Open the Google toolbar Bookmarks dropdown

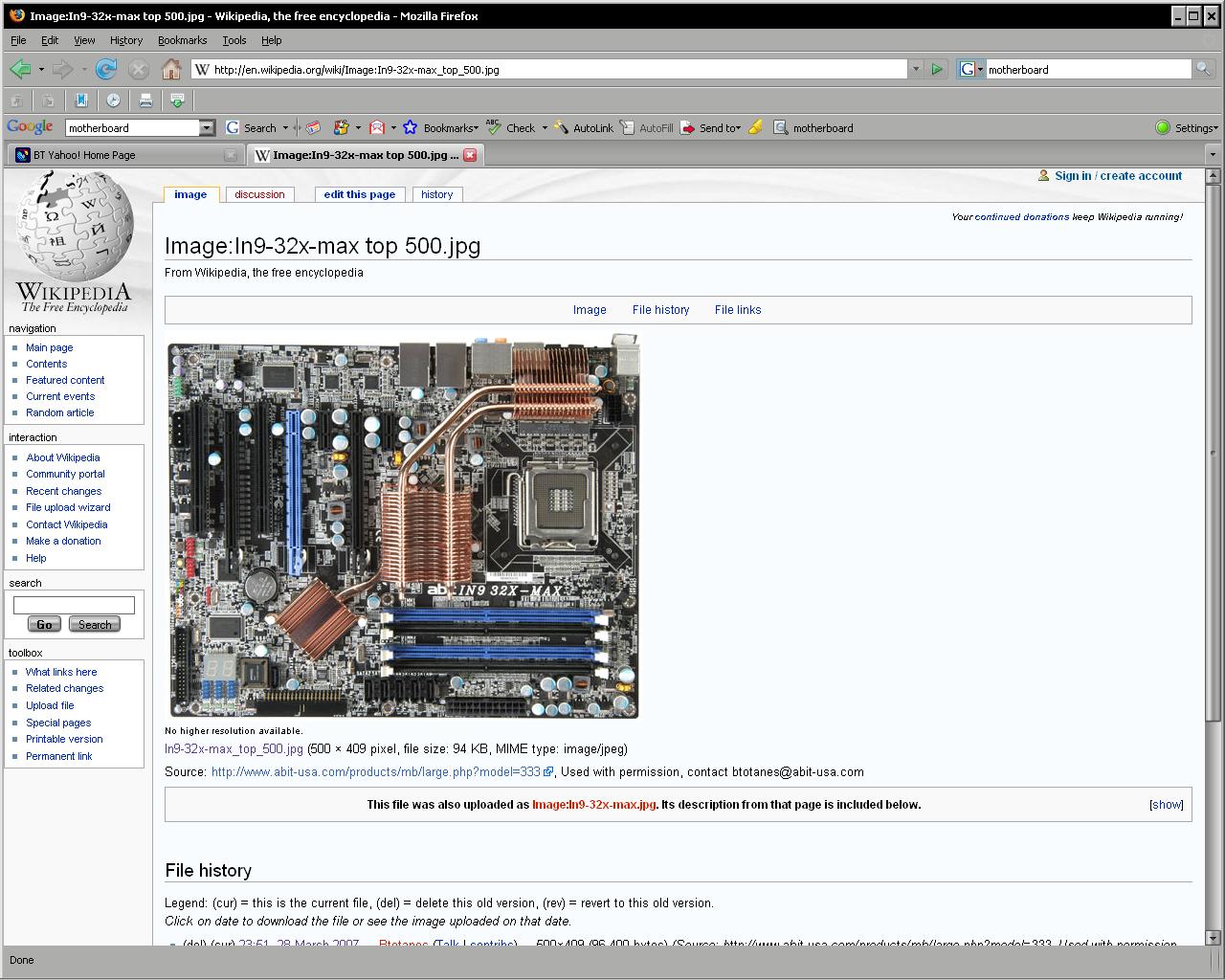coord(440,127)
